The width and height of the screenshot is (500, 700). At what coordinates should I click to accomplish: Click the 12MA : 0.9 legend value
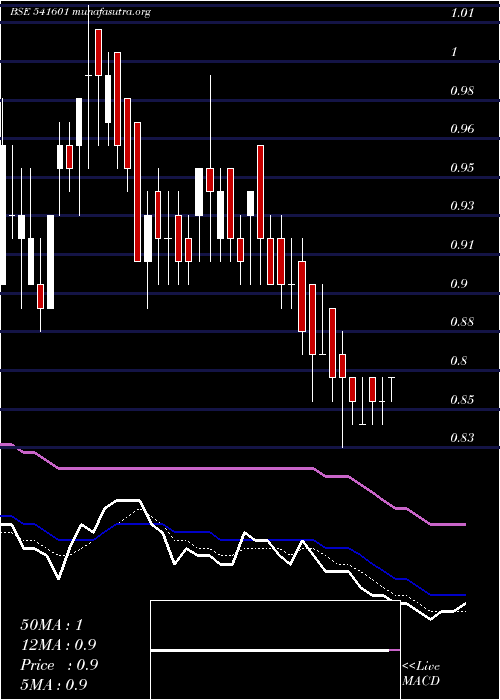click(x=58, y=645)
